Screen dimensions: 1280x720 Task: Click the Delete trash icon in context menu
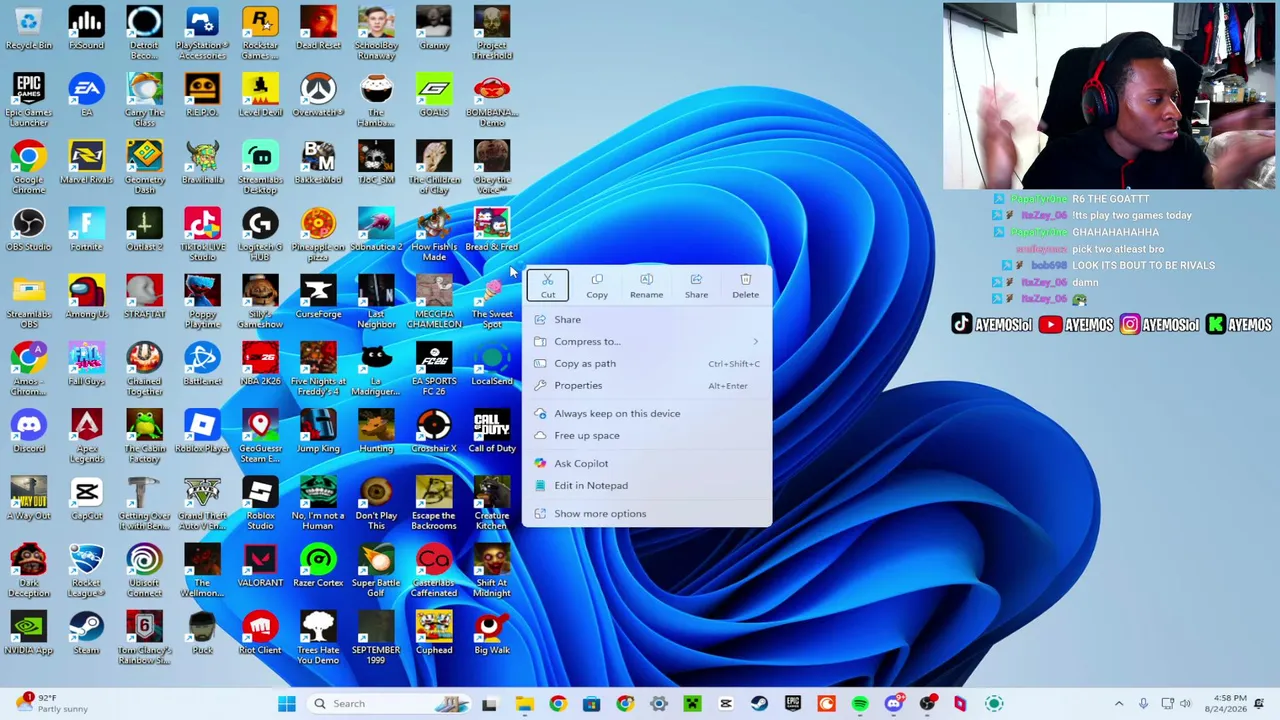745,285
